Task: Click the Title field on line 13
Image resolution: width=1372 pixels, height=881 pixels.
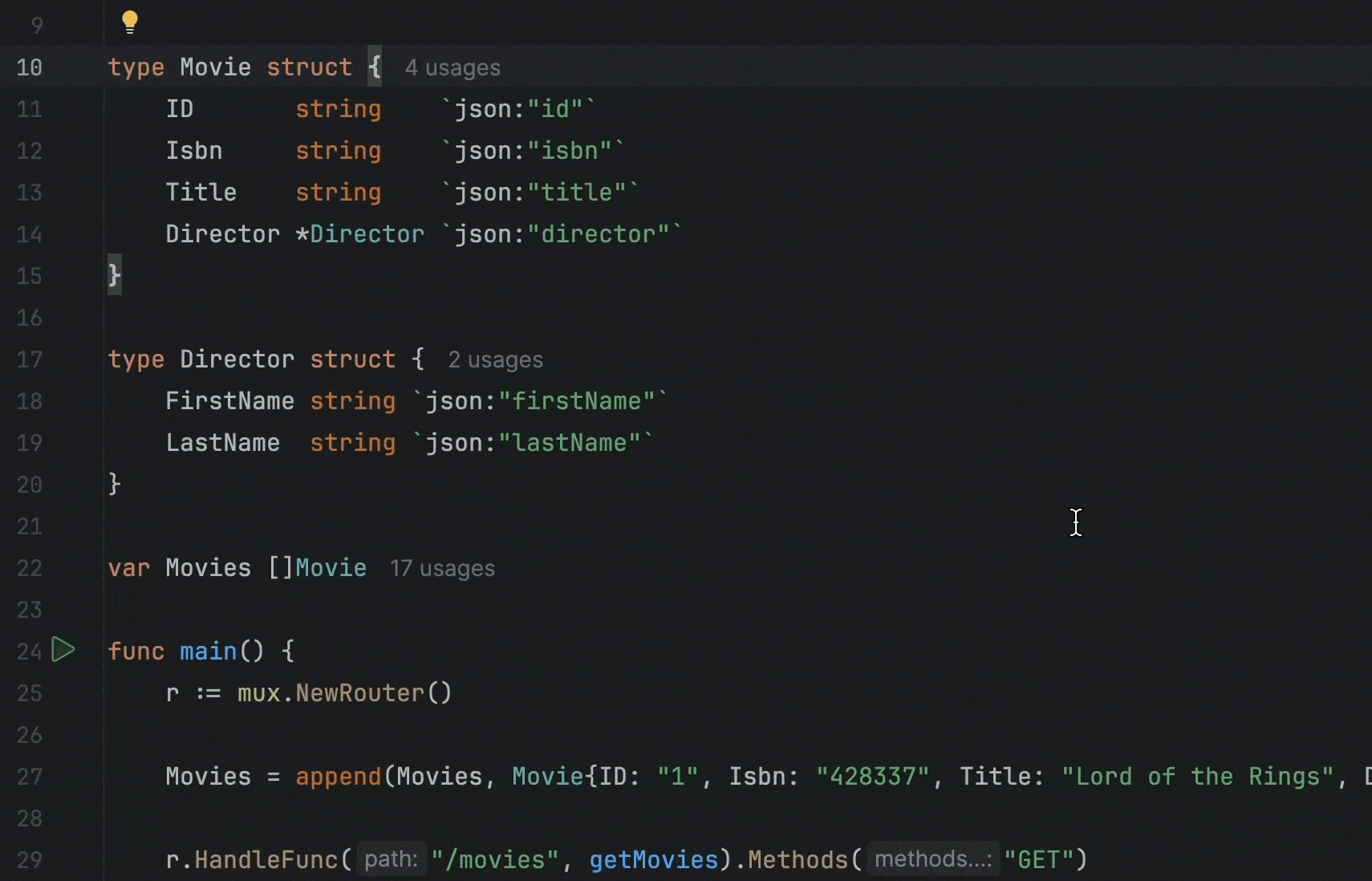Action: (201, 193)
